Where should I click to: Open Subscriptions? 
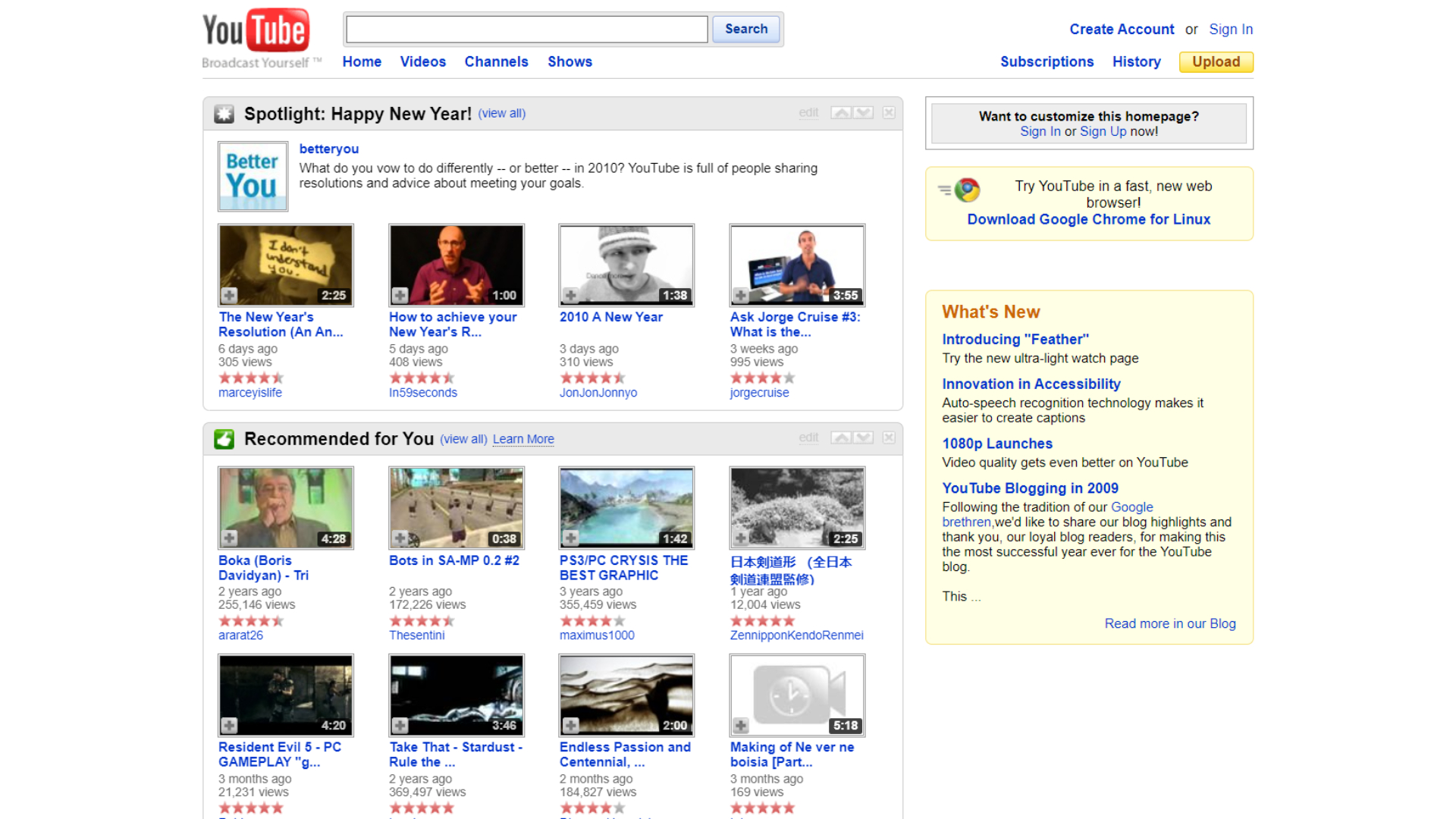tap(1046, 61)
